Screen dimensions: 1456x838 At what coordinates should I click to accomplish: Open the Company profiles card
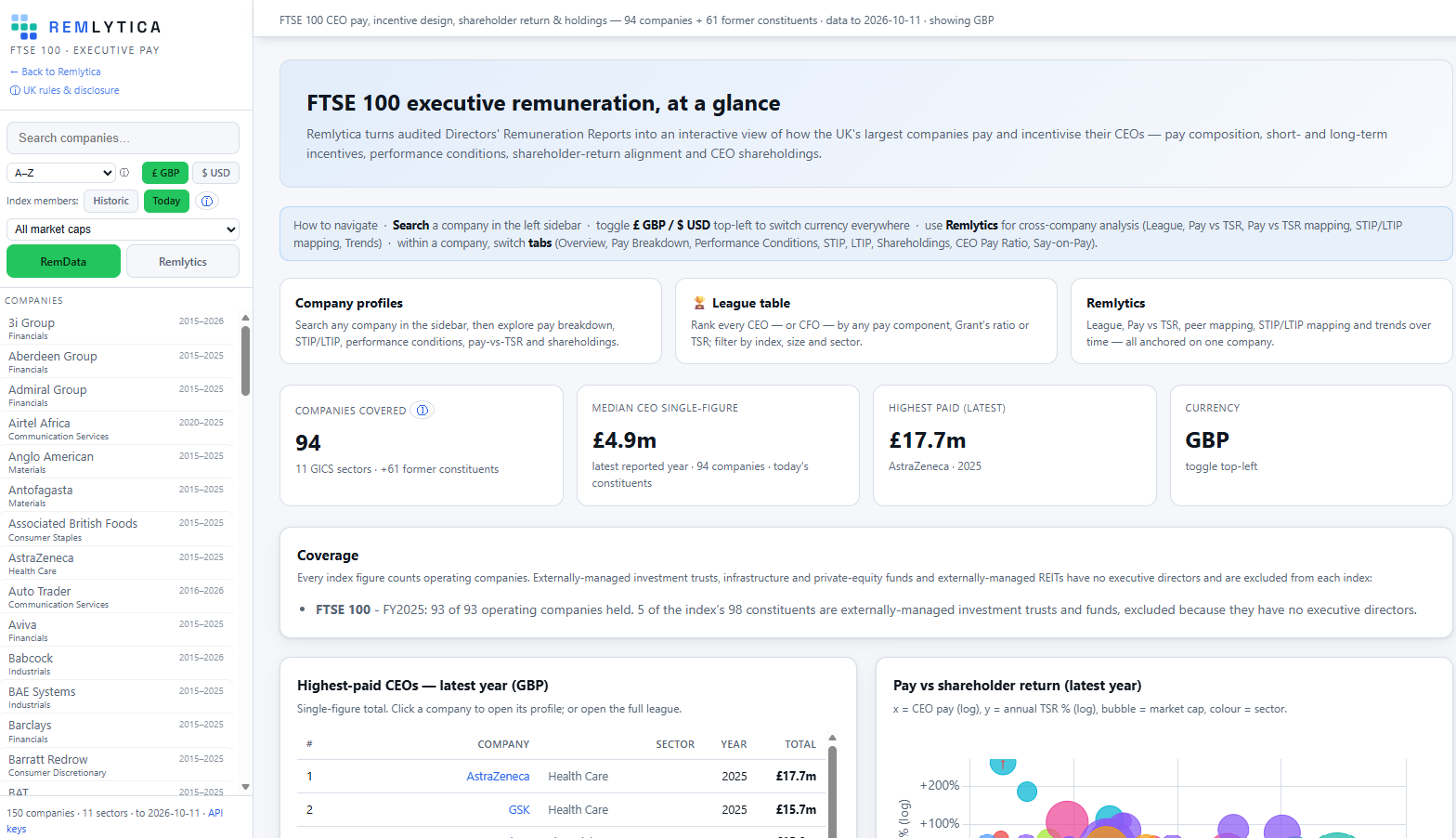point(471,321)
